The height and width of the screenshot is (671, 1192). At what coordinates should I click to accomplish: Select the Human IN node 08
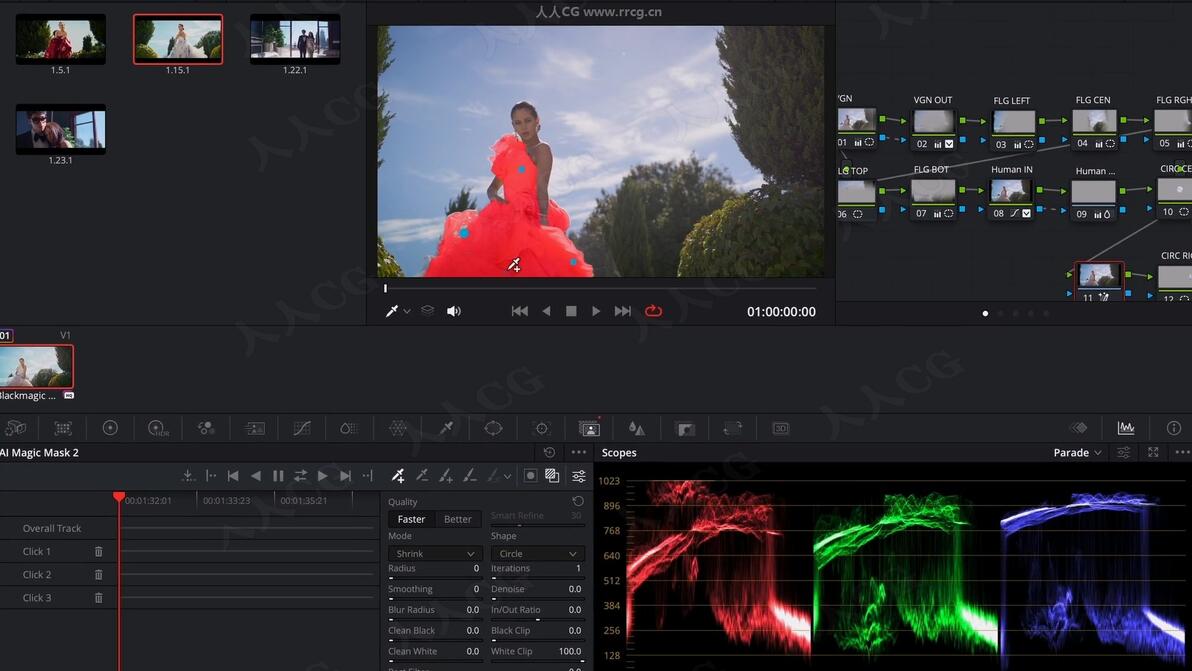point(1012,191)
